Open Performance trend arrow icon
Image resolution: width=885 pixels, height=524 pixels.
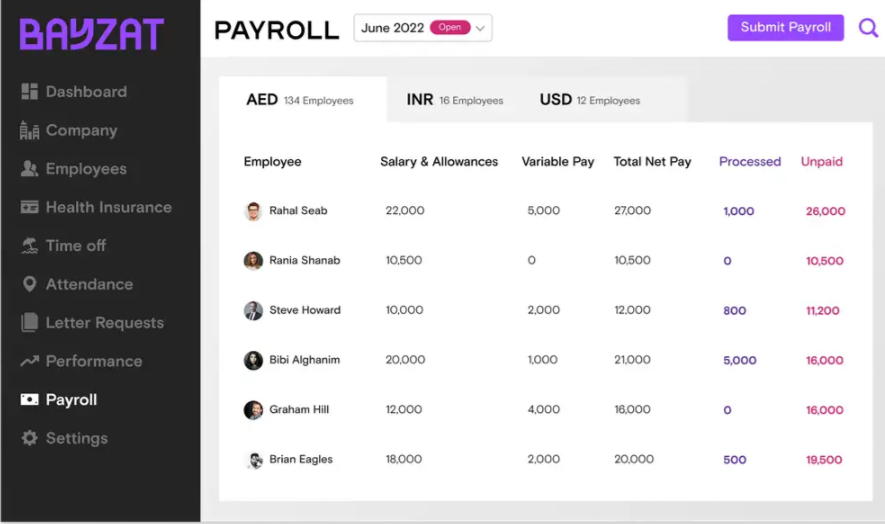(x=29, y=361)
